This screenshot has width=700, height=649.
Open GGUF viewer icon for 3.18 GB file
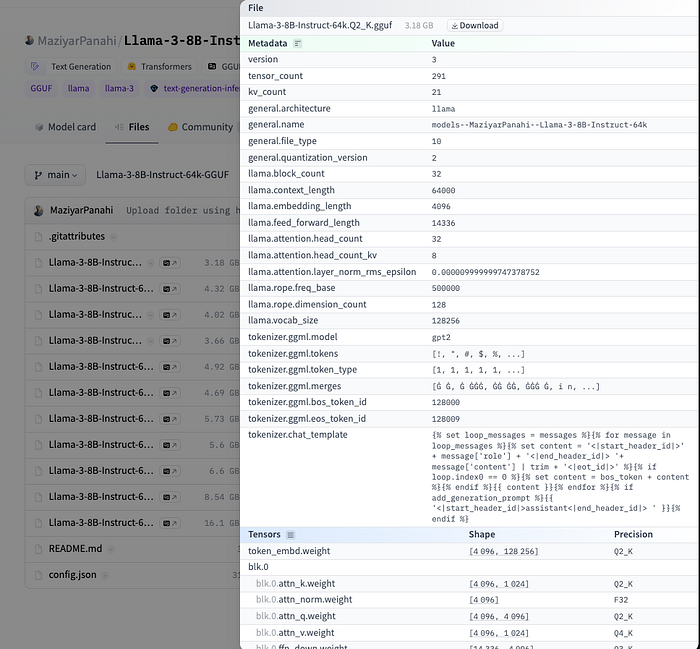pyautogui.click(x=170, y=263)
